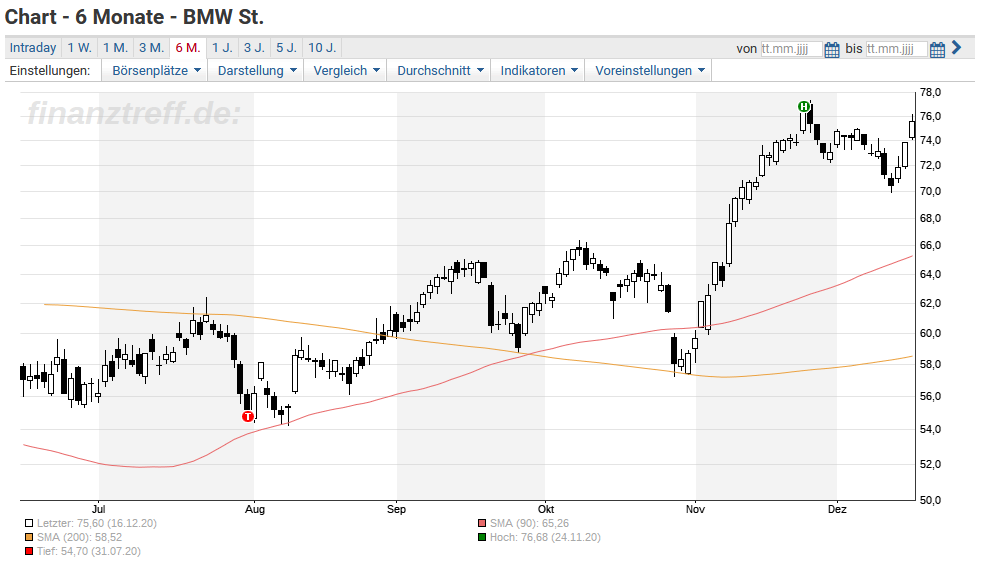Click the pink SMA (90) legend swatch
984x566 pixels.
pyautogui.click(x=482, y=523)
